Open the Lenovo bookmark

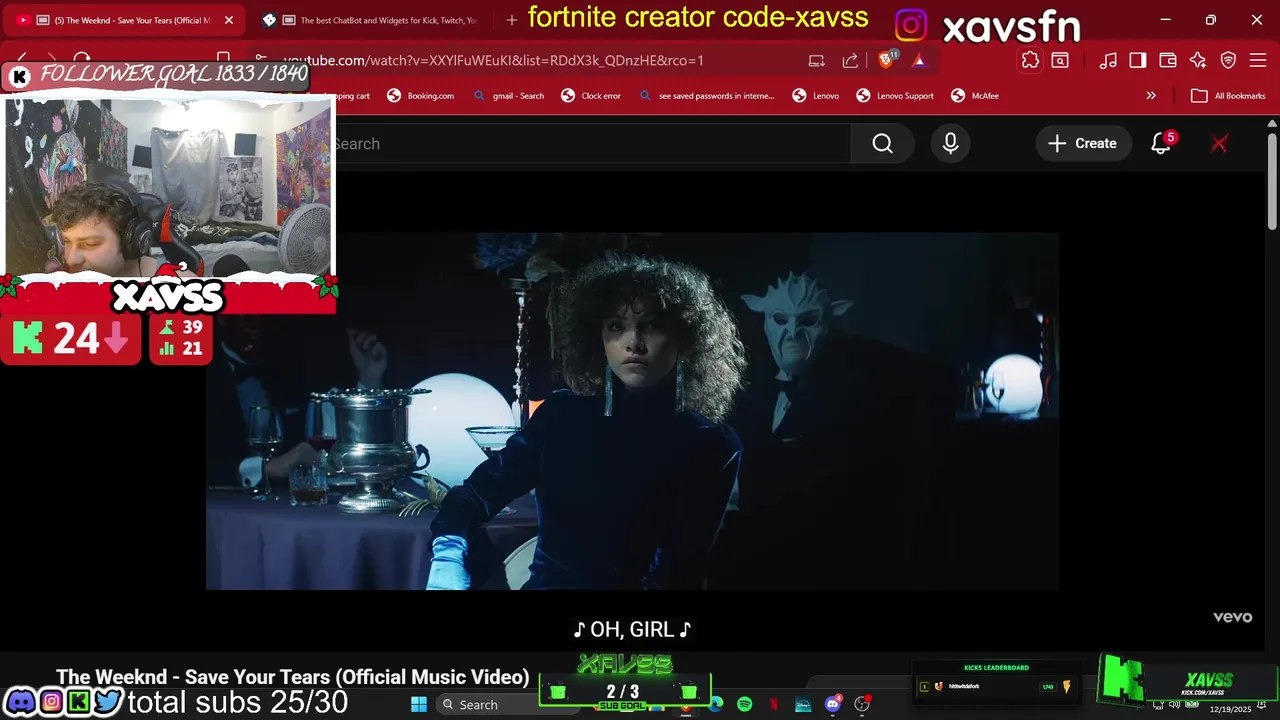[816, 96]
